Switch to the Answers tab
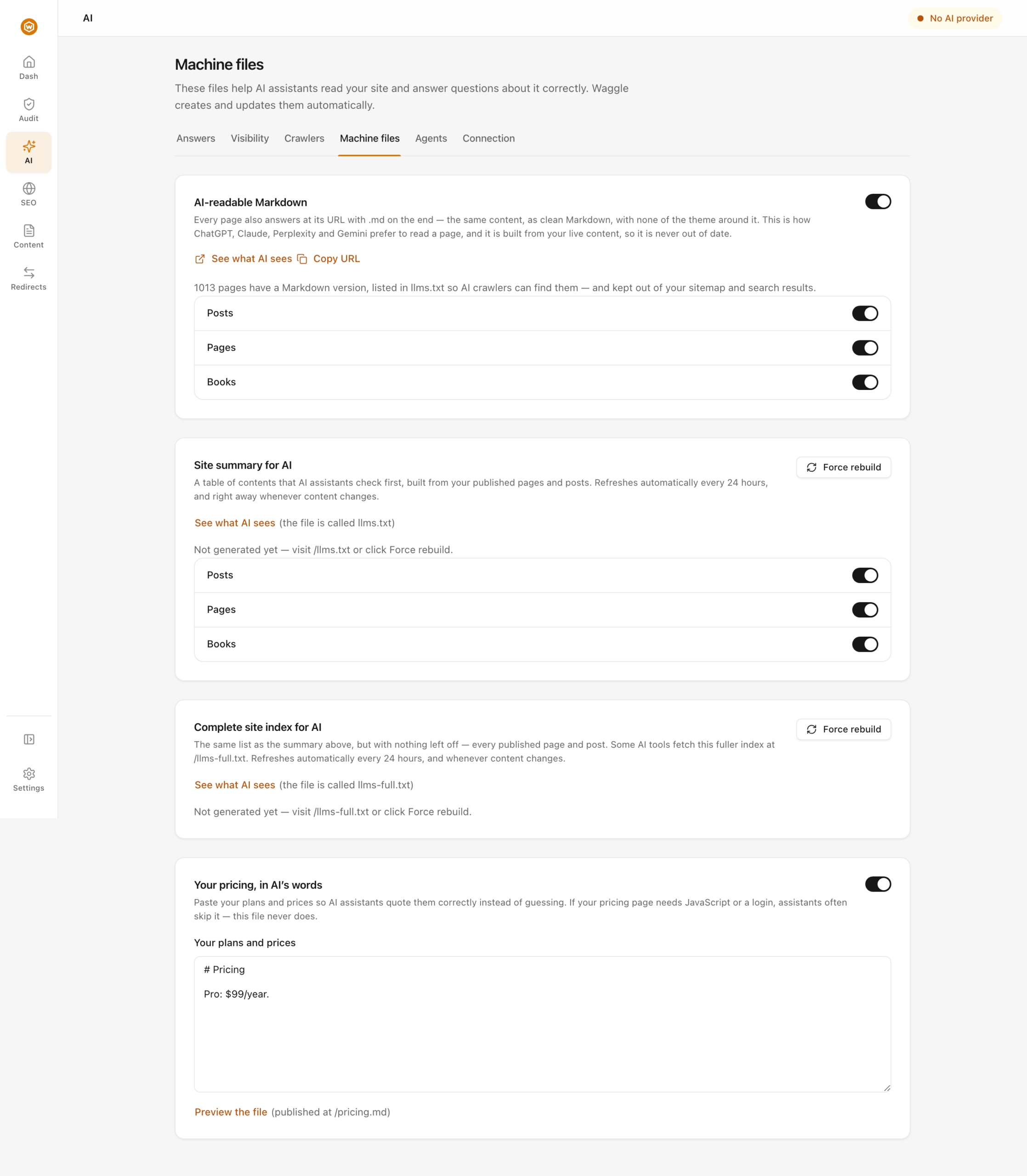This screenshot has width=1027, height=1176. click(195, 139)
